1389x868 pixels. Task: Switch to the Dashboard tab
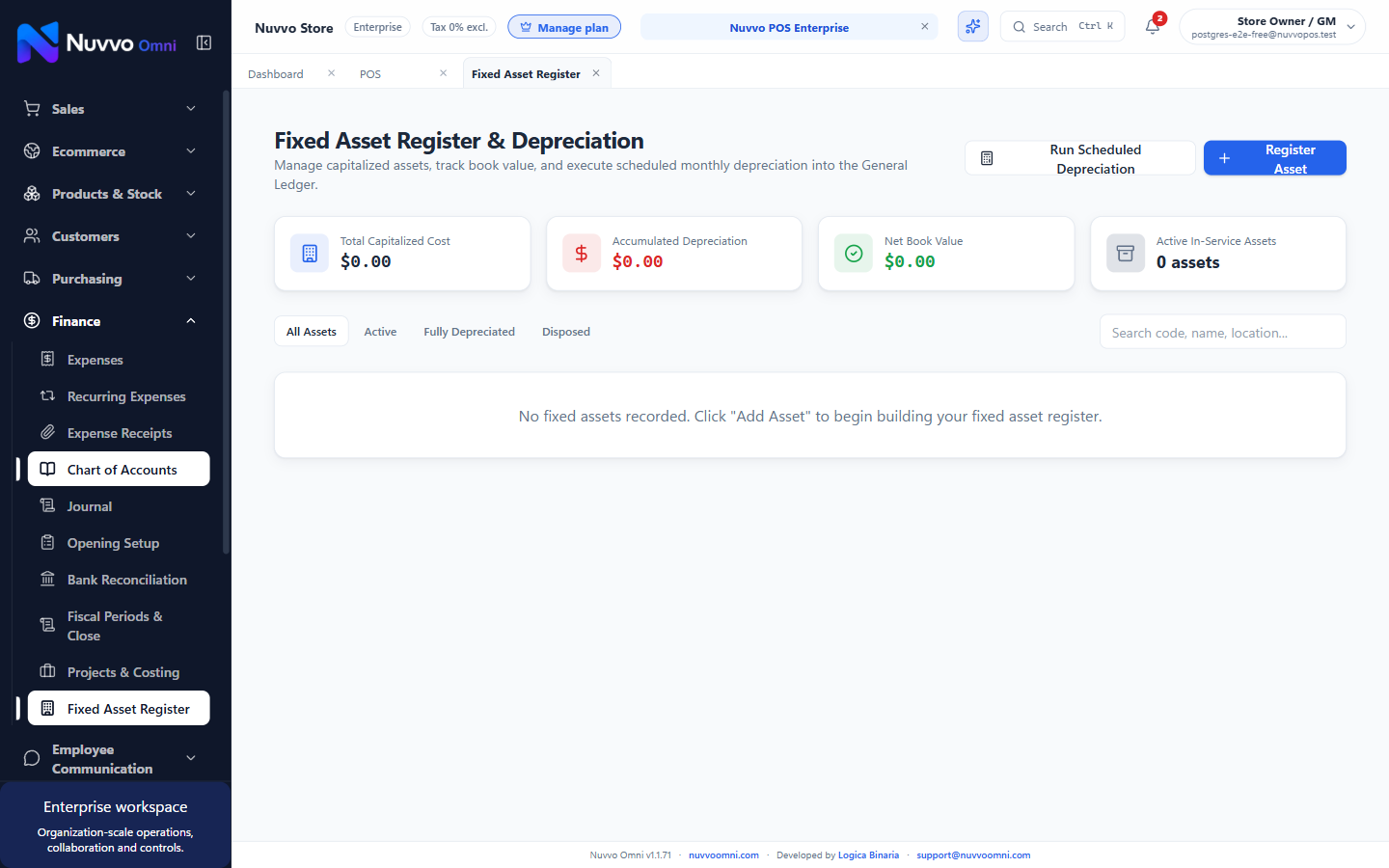[x=276, y=74]
